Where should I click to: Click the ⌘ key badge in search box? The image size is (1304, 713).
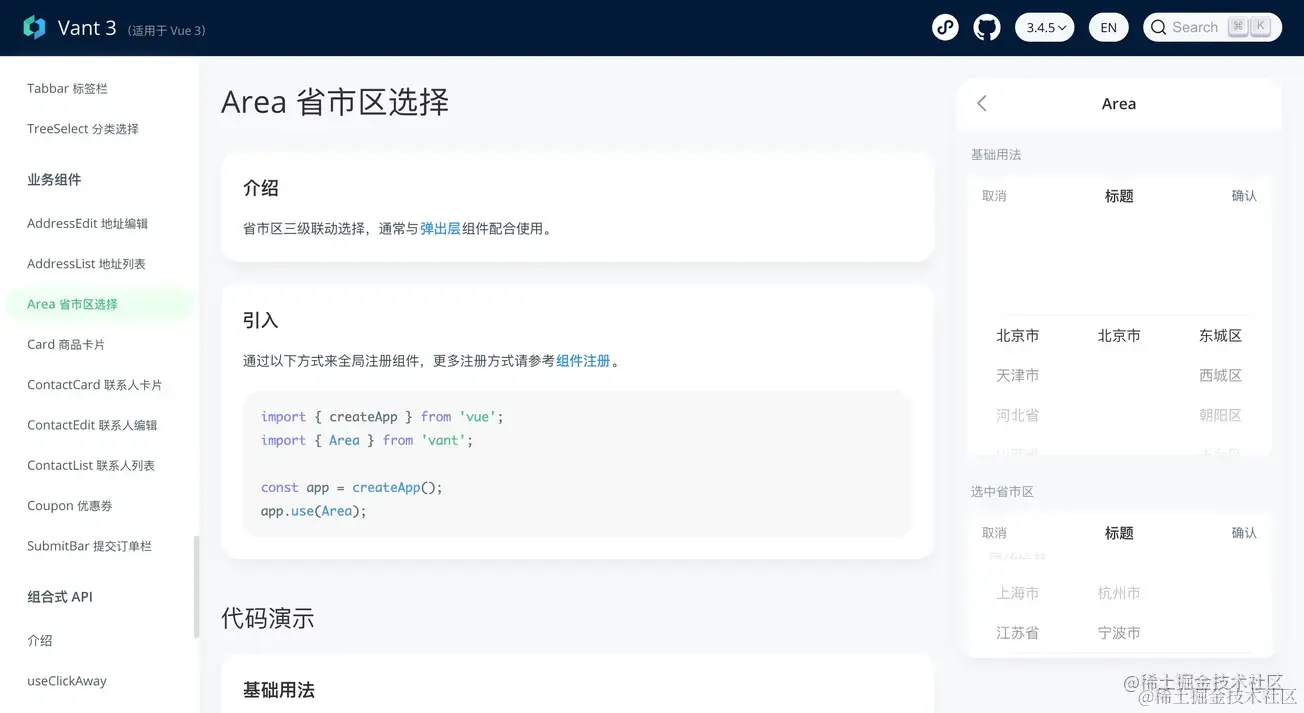pos(1238,27)
